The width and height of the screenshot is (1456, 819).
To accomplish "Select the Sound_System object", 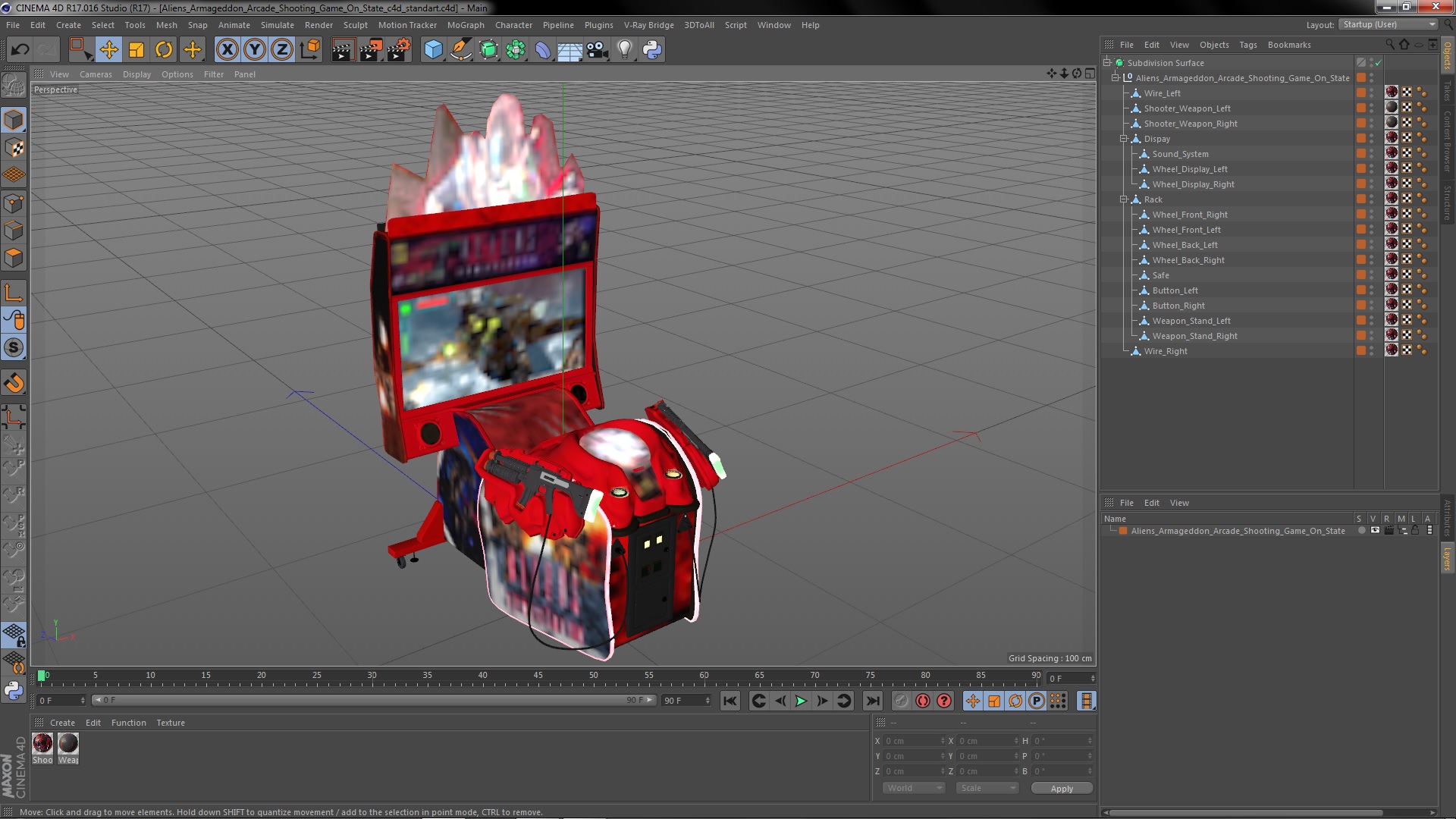I will (x=1180, y=154).
